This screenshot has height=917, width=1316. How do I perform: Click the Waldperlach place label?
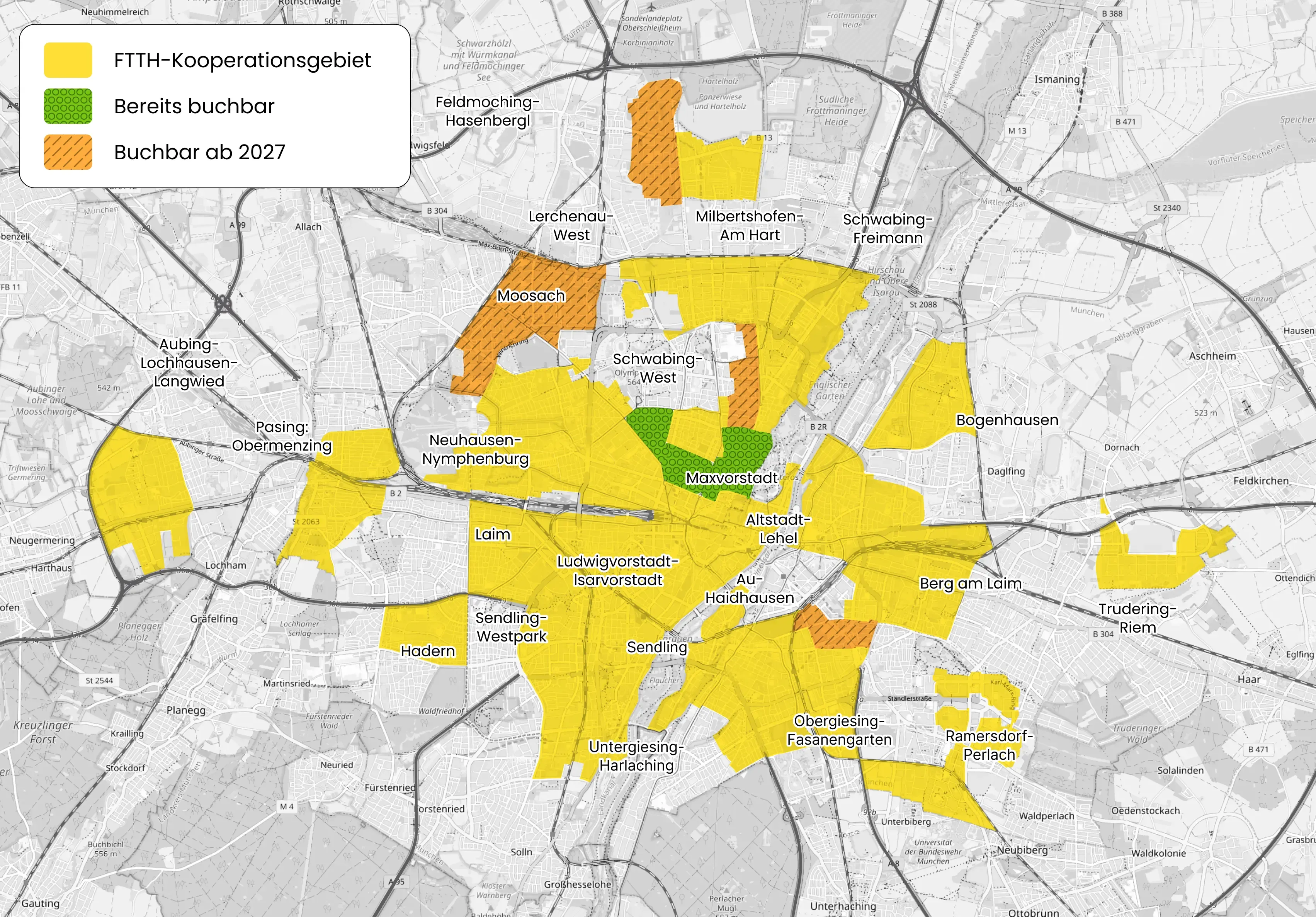coord(1047,815)
